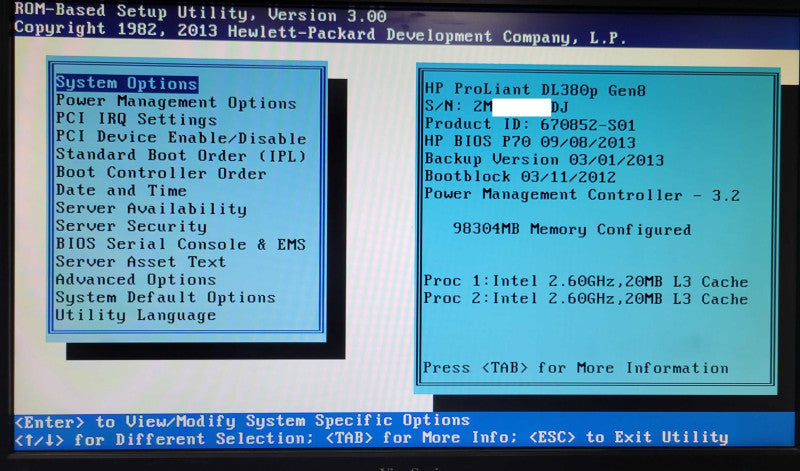Viewport: 800px width, 471px height.
Task: Choose System Default Options
Action: 165,298
